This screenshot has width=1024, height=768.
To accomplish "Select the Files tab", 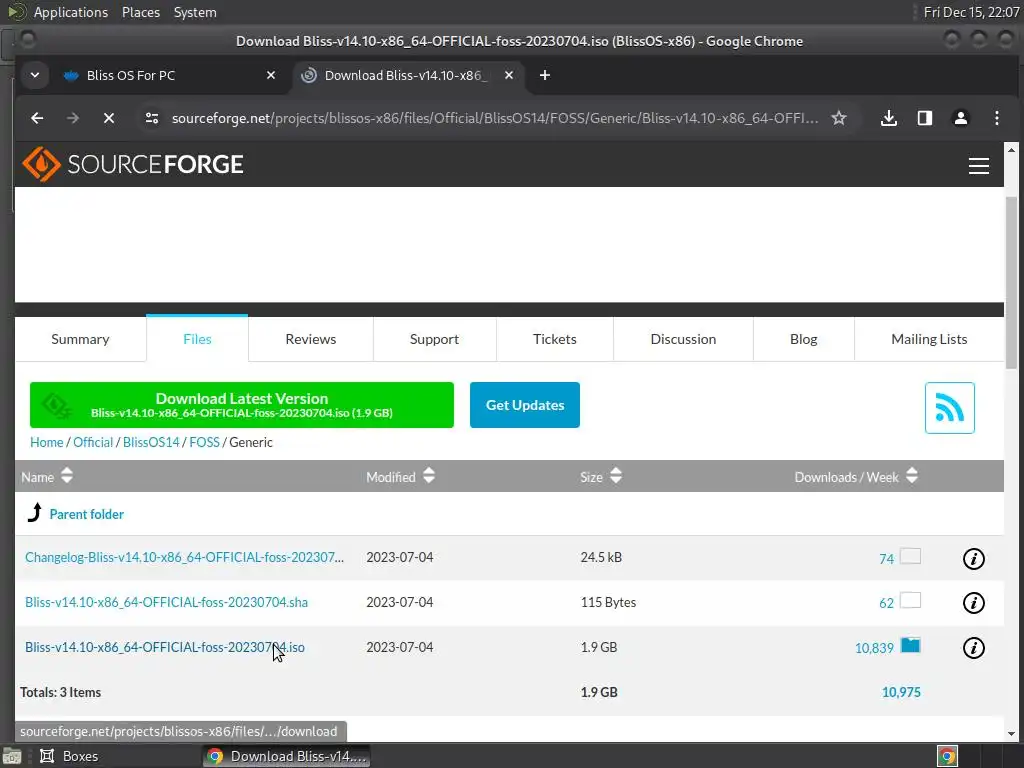I will pyautogui.click(x=197, y=339).
